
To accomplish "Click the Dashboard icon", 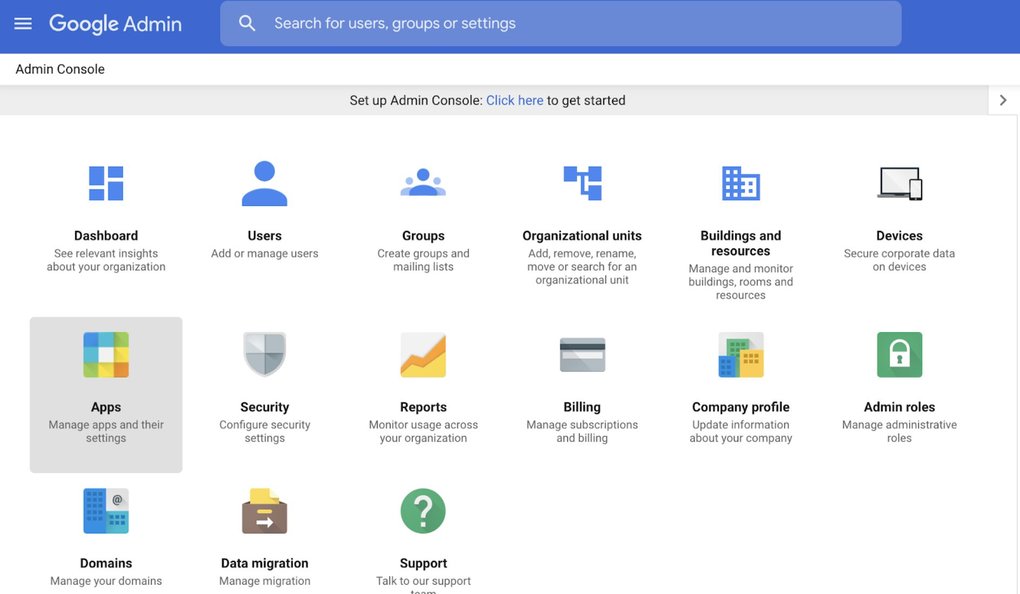I will pos(106,183).
